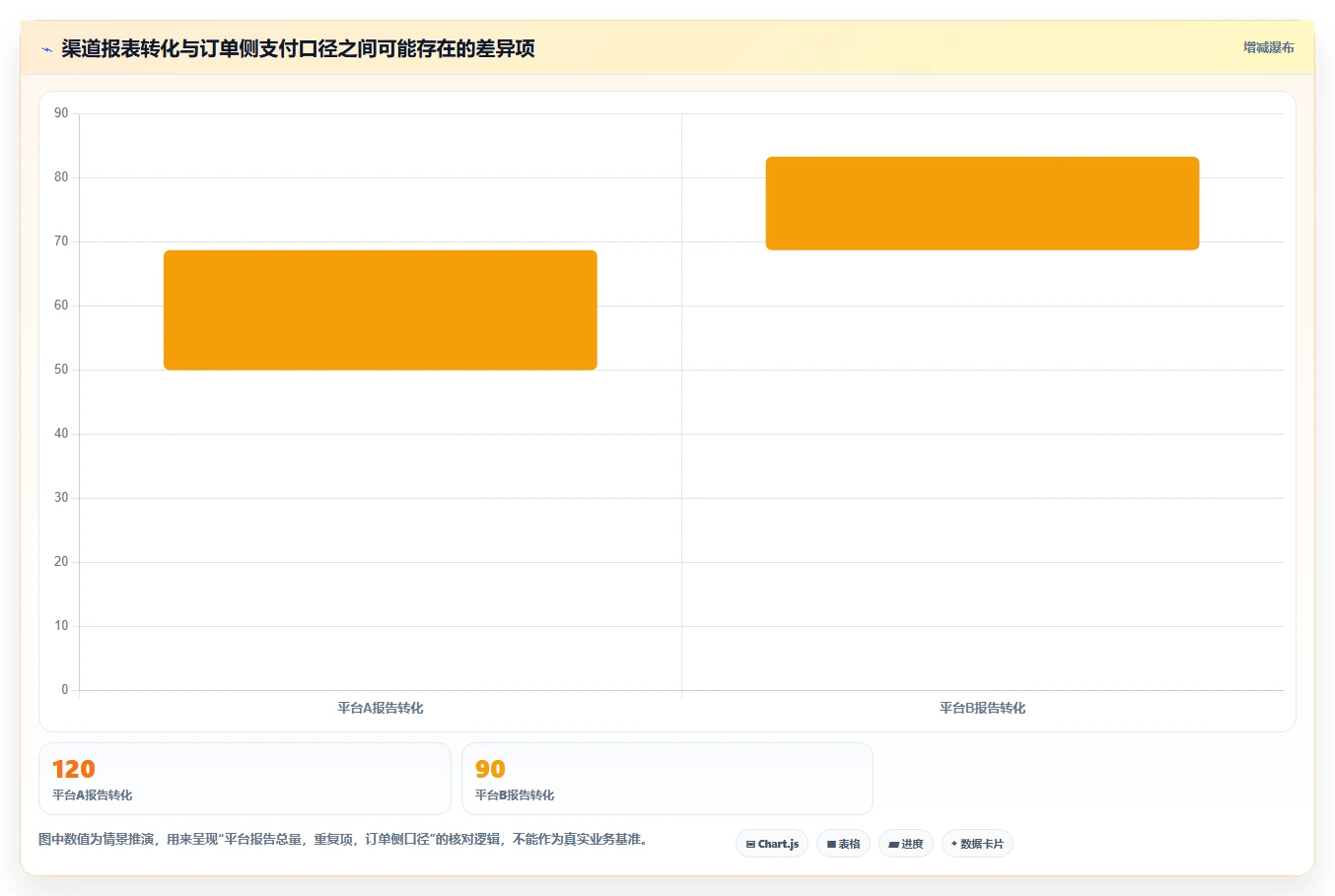Click the 平台B报告转化 orange bar
Screen dimensions: 1335x896
click(982, 203)
